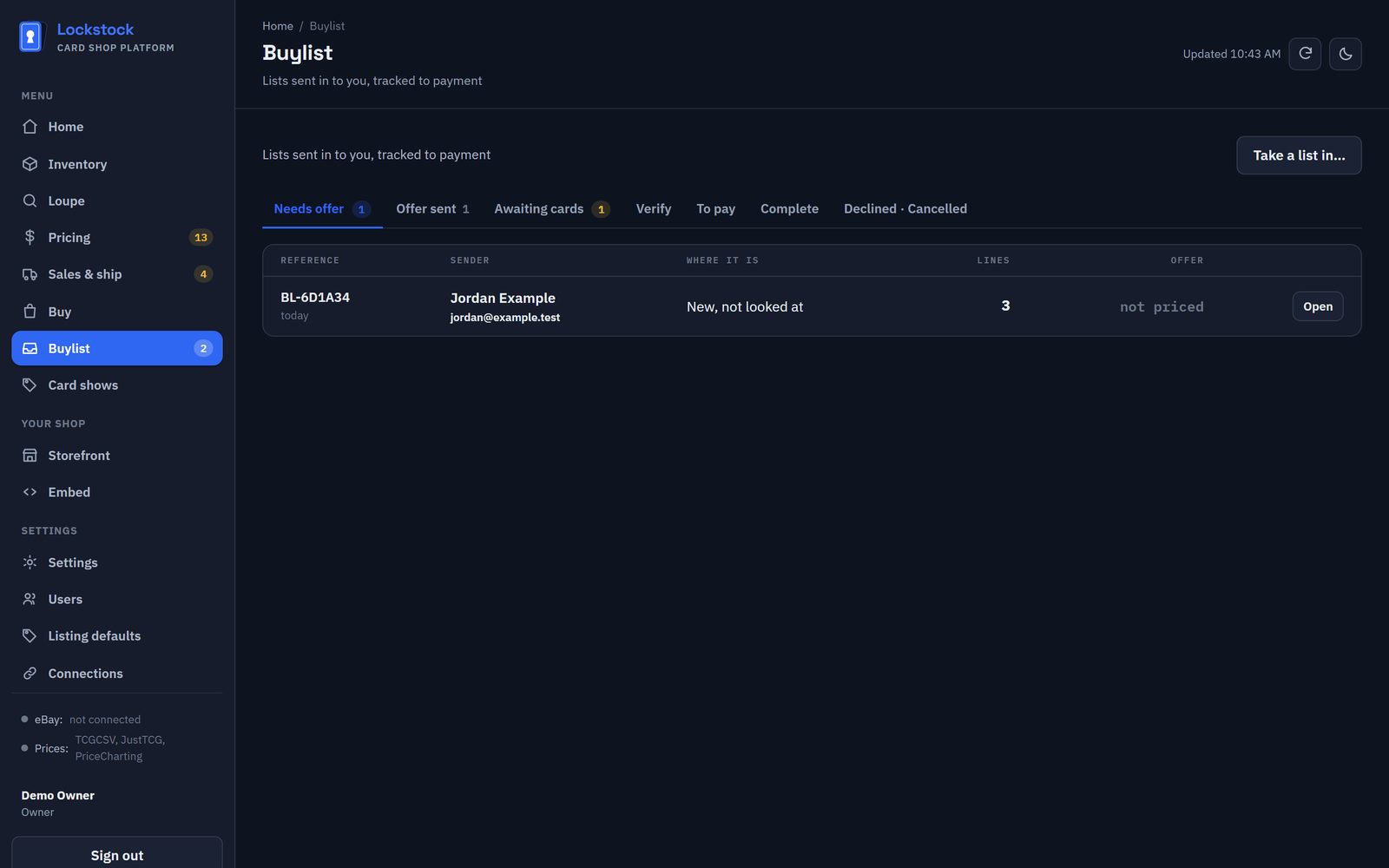This screenshot has height=868, width=1389.
Task: Click the Embed code brackets icon
Action: 30,492
